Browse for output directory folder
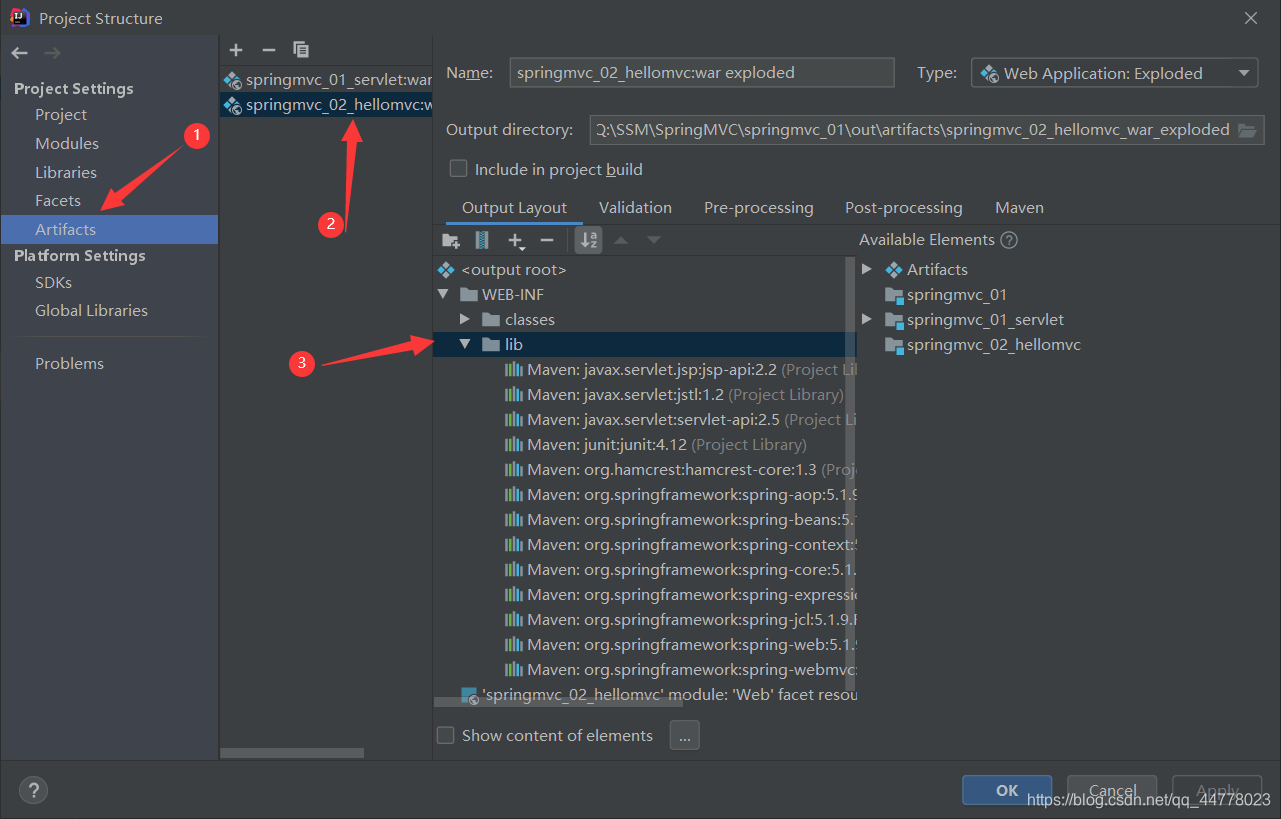1281x819 pixels. [1247, 130]
